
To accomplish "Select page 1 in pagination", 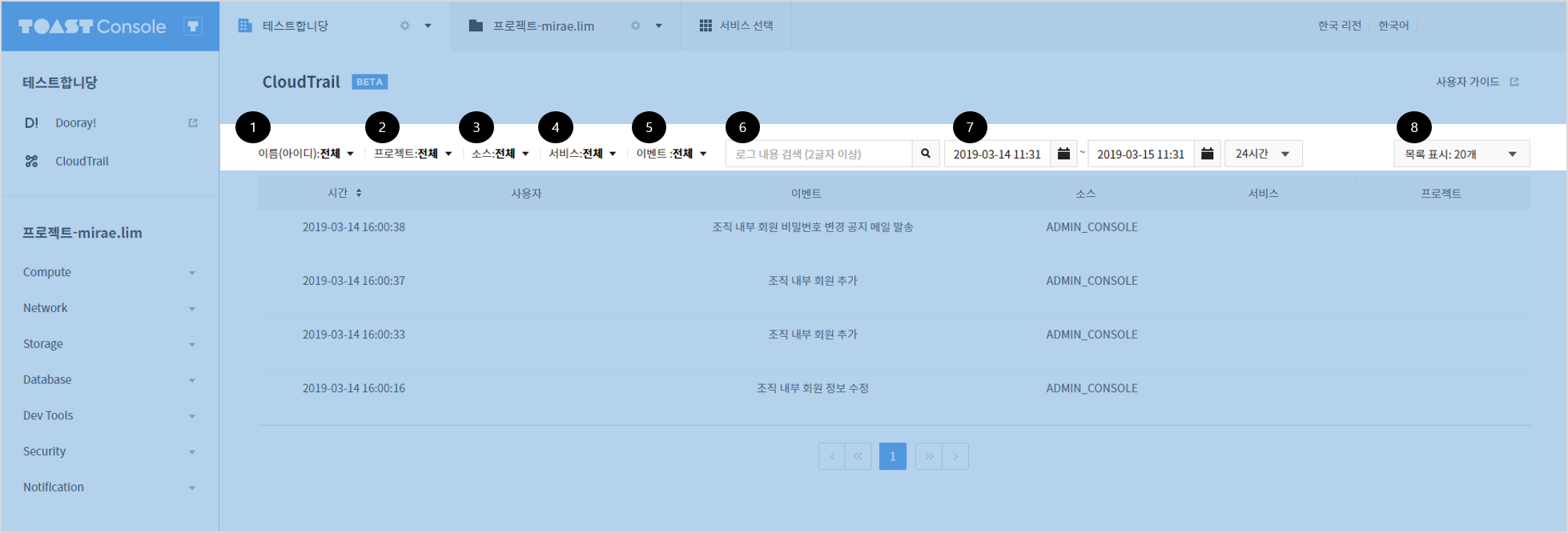I will pyautogui.click(x=893, y=456).
